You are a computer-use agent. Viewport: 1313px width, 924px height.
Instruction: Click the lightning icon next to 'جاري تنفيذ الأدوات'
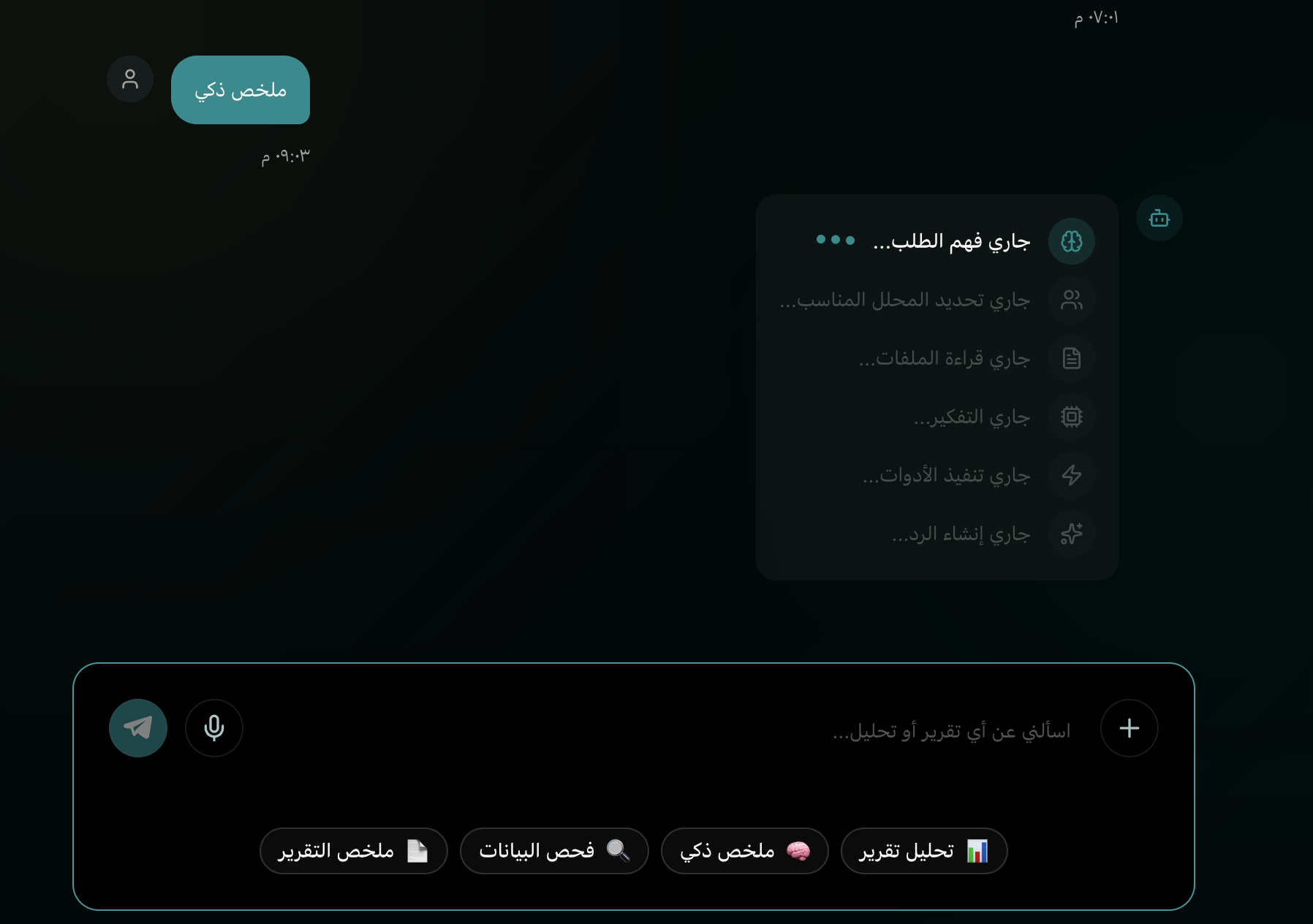click(1072, 476)
